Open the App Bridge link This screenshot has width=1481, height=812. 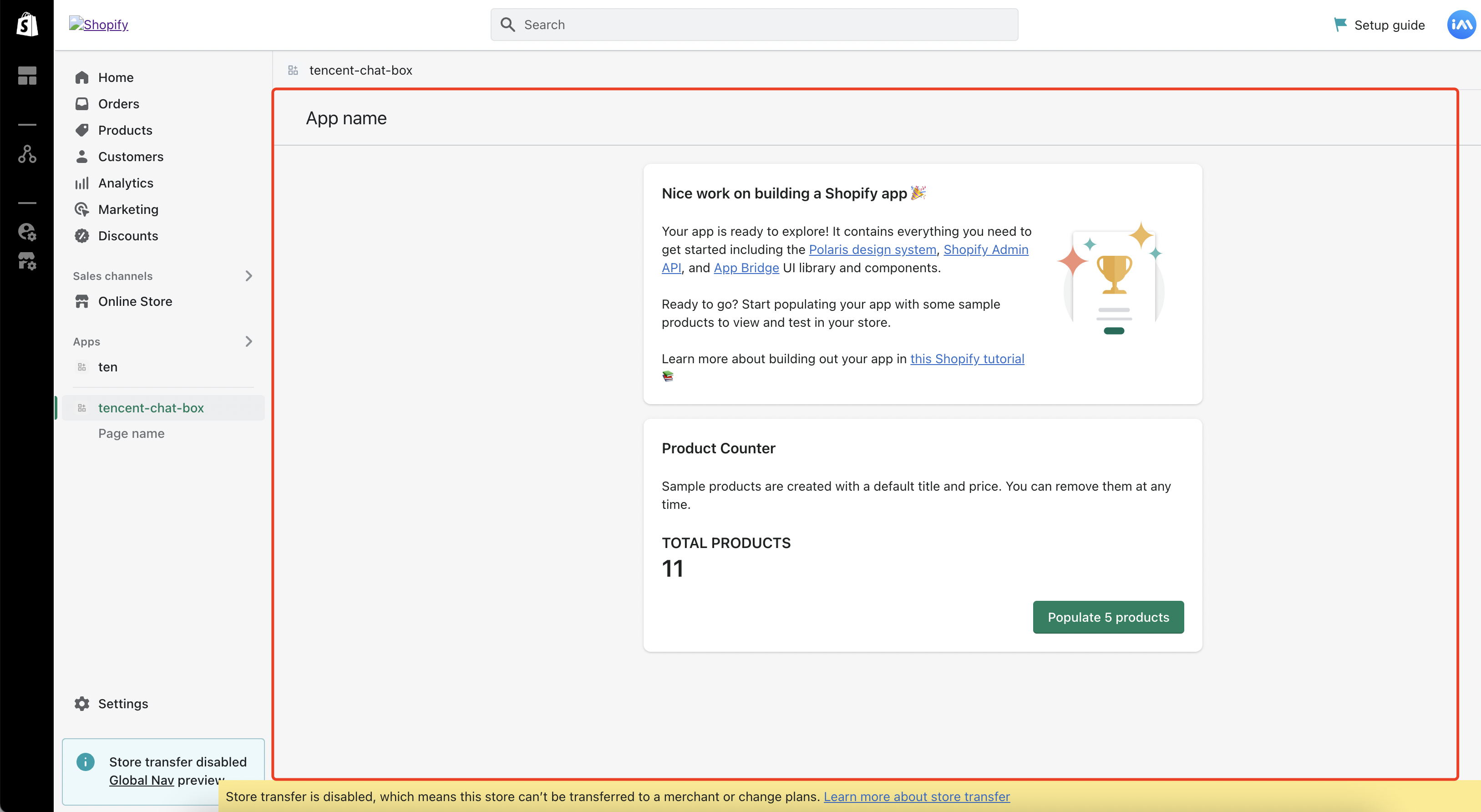[746, 268]
